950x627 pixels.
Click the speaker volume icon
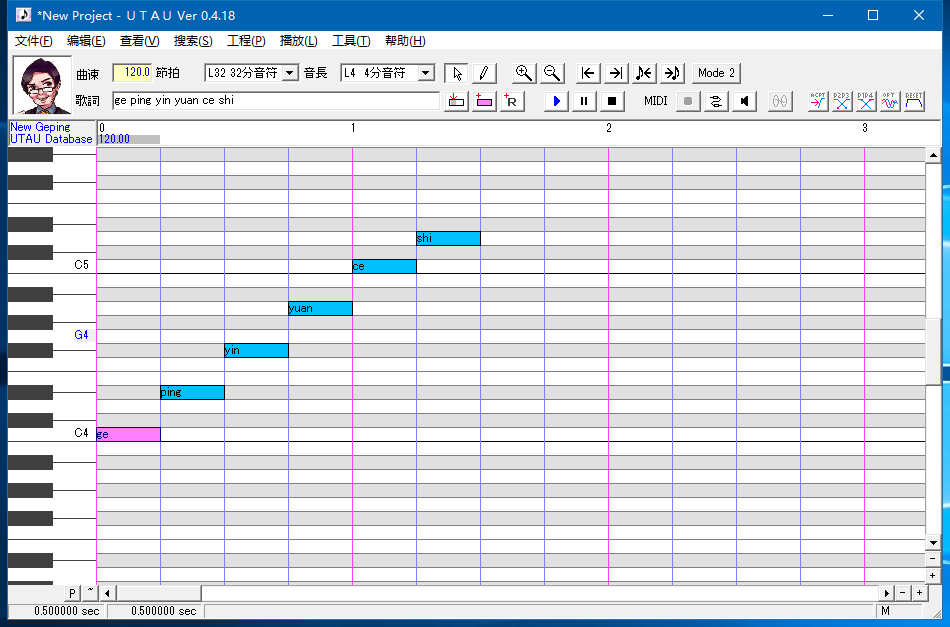pyautogui.click(x=744, y=101)
